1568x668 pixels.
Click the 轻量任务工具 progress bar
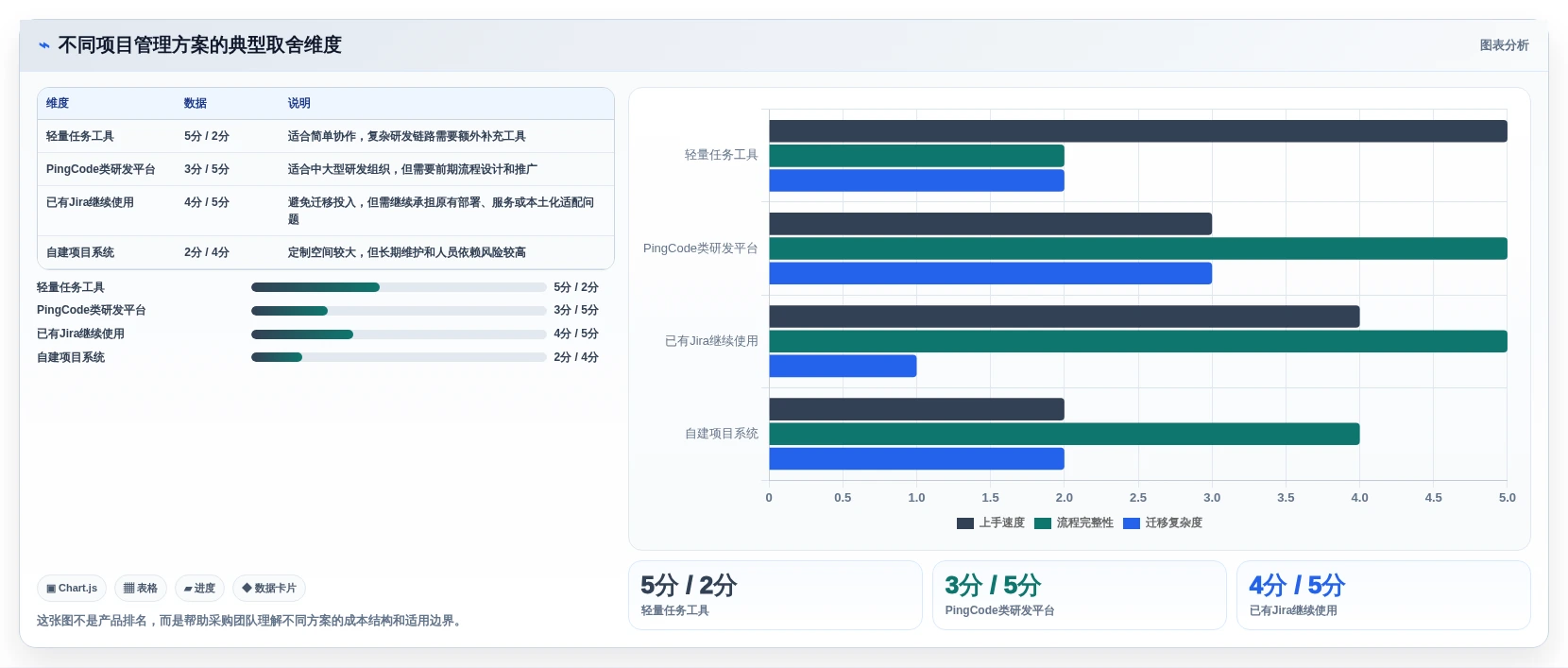(399, 287)
